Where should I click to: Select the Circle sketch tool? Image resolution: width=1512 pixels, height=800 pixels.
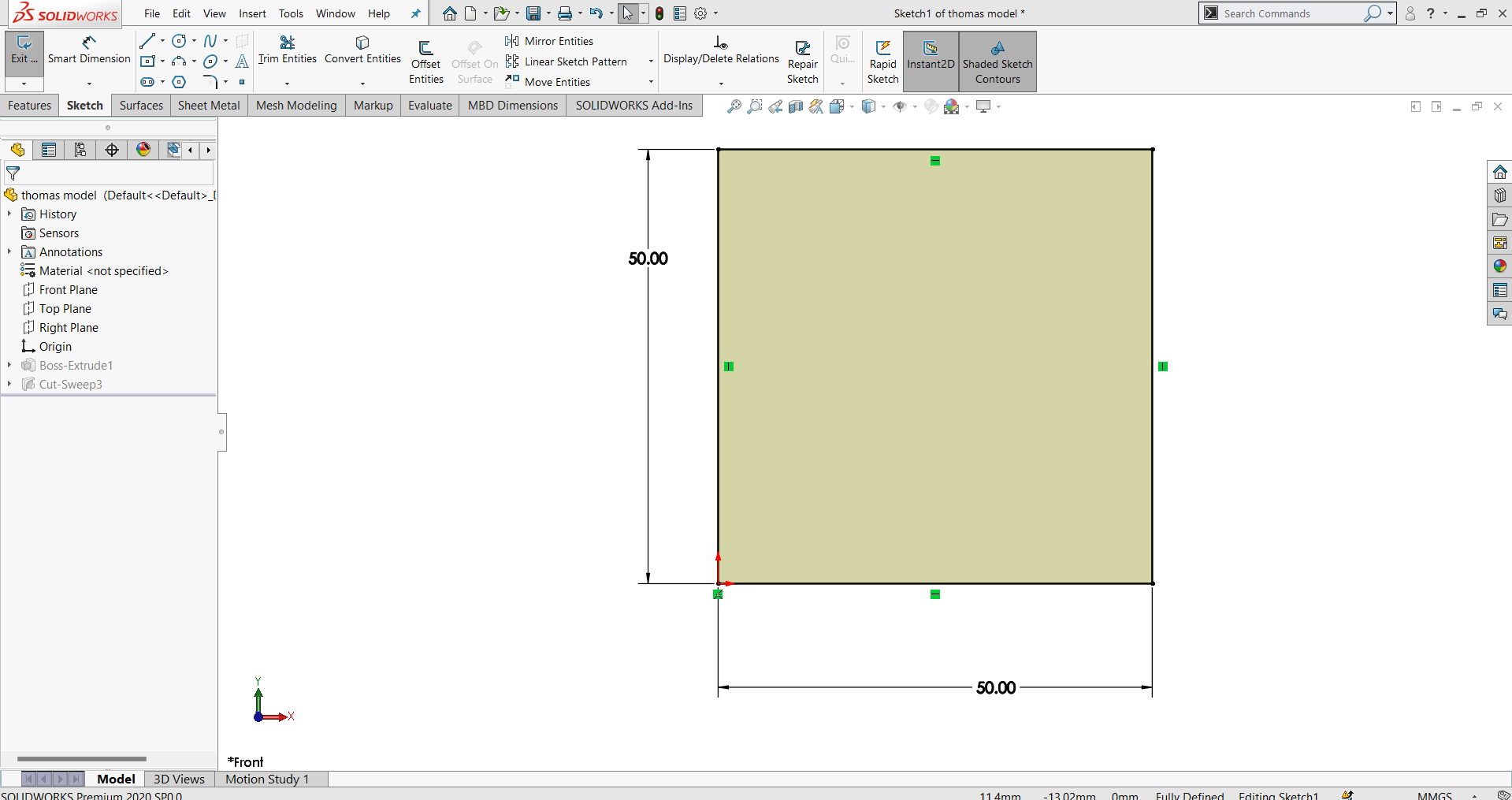point(180,41)
